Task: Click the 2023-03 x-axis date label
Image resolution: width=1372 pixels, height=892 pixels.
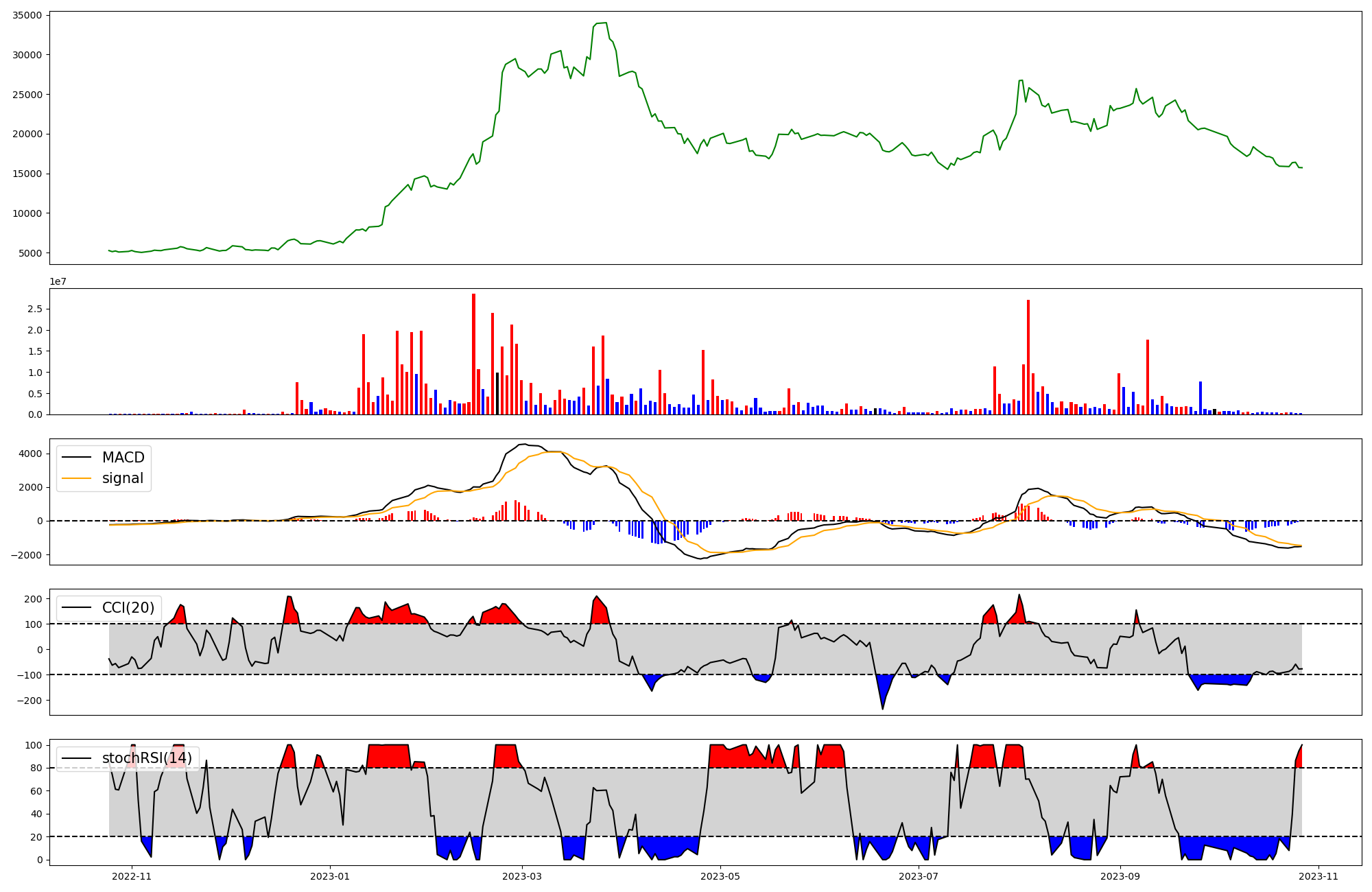Action: pyautogui.click(x=523, y=876)
